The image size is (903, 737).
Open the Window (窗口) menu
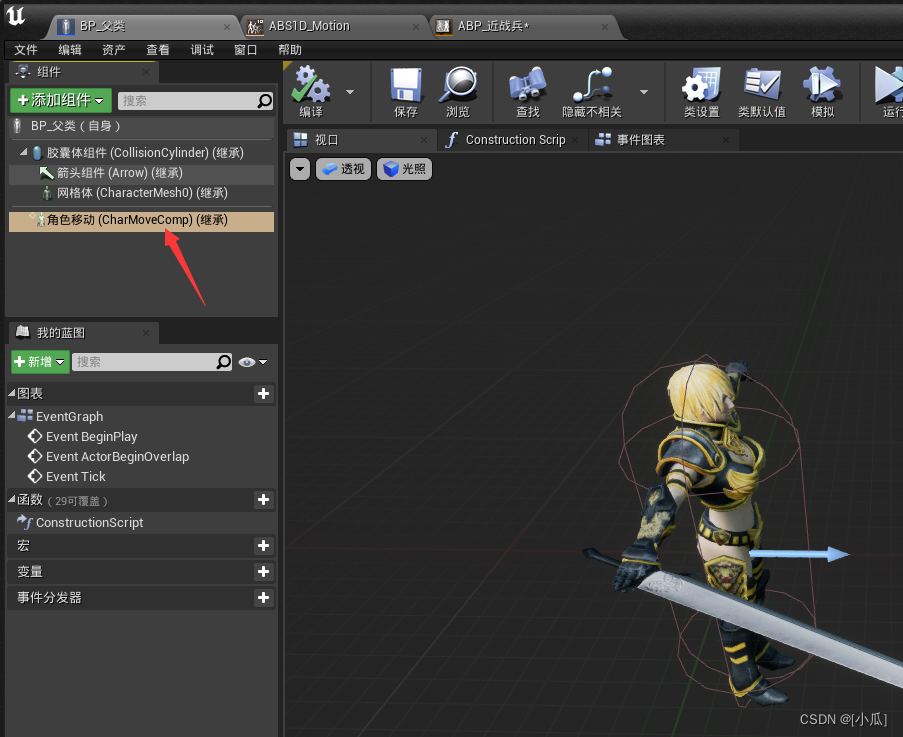[246, 50]
